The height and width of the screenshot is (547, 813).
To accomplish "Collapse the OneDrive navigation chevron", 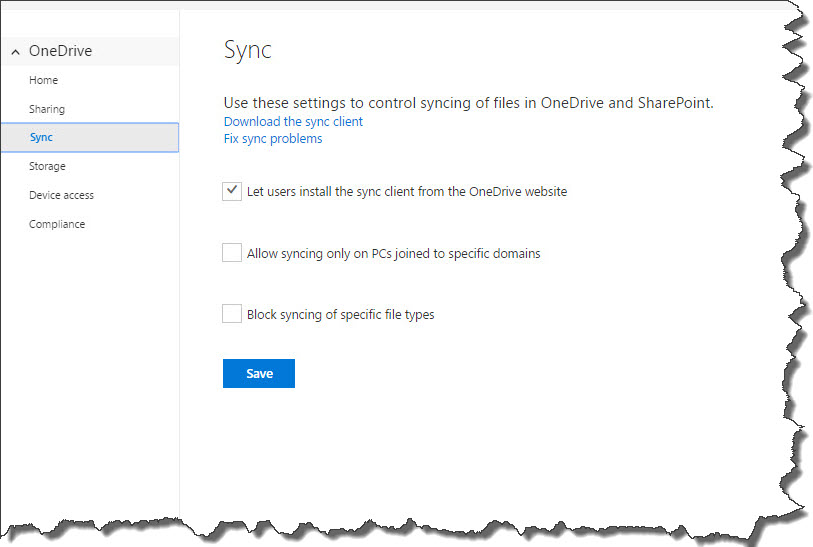I will pos(15,52).
